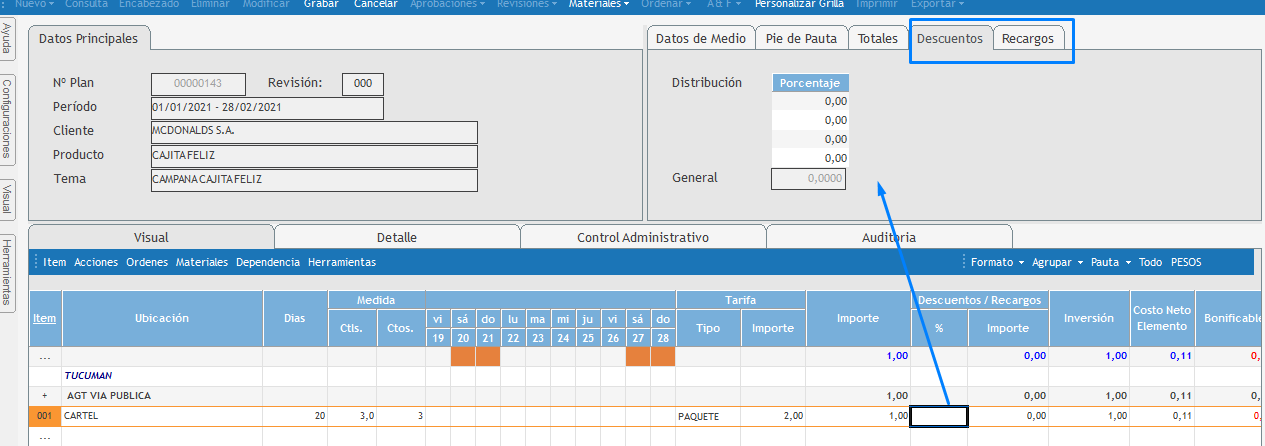Click Grabar in the top menu
1265x446 pixels.
click(321, 4)
